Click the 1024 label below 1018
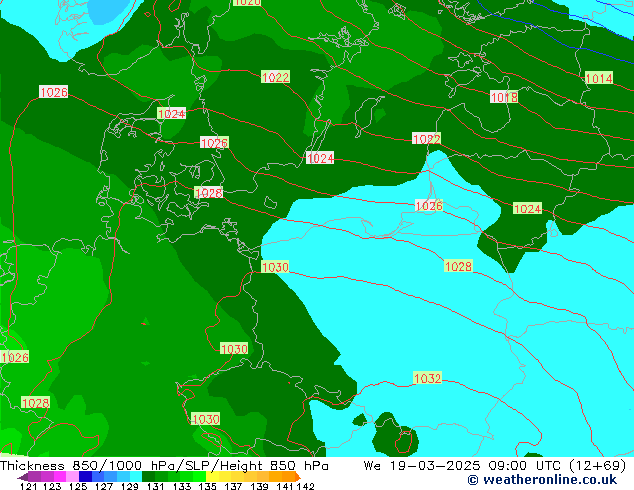The width and height of the screenshot is (634, 490). pos(527,208)
